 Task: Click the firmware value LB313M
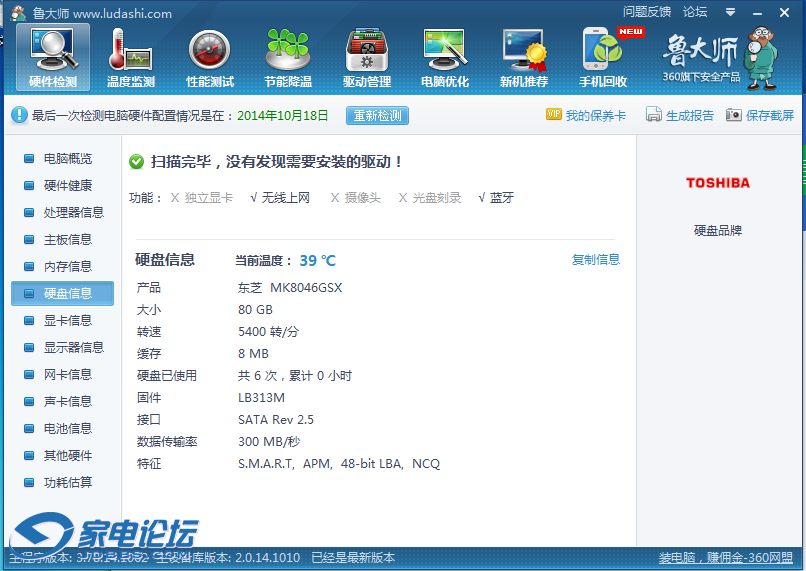click(261, 398)
